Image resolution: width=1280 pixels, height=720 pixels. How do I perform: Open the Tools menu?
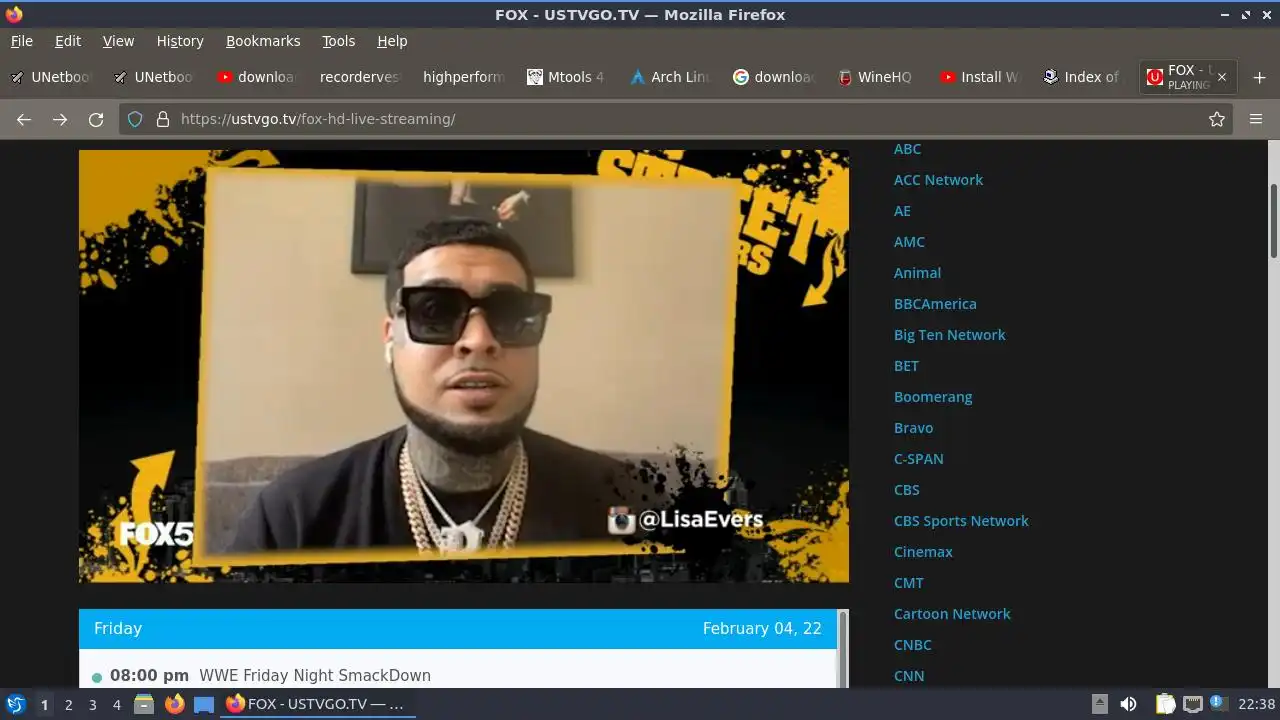coord(338,41)
